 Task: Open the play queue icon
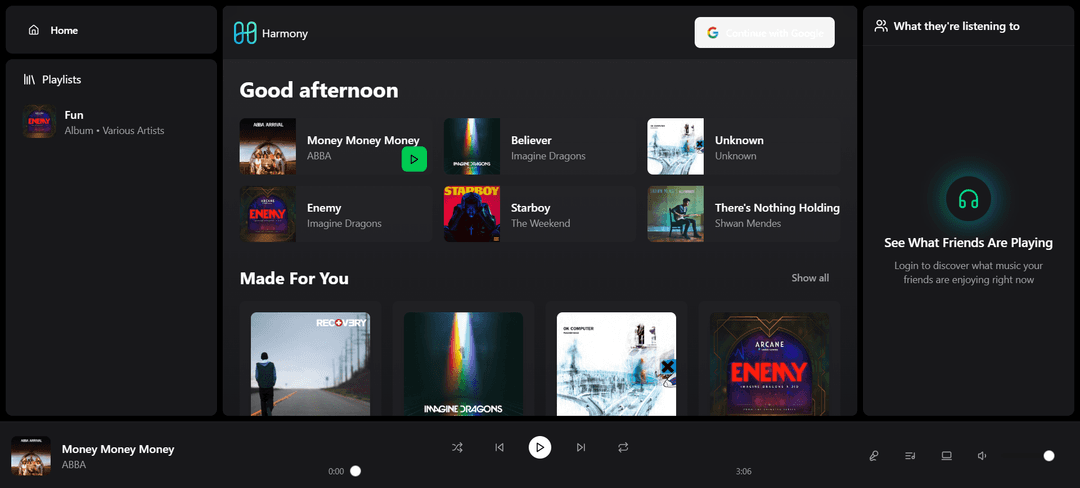pos(910,456)
